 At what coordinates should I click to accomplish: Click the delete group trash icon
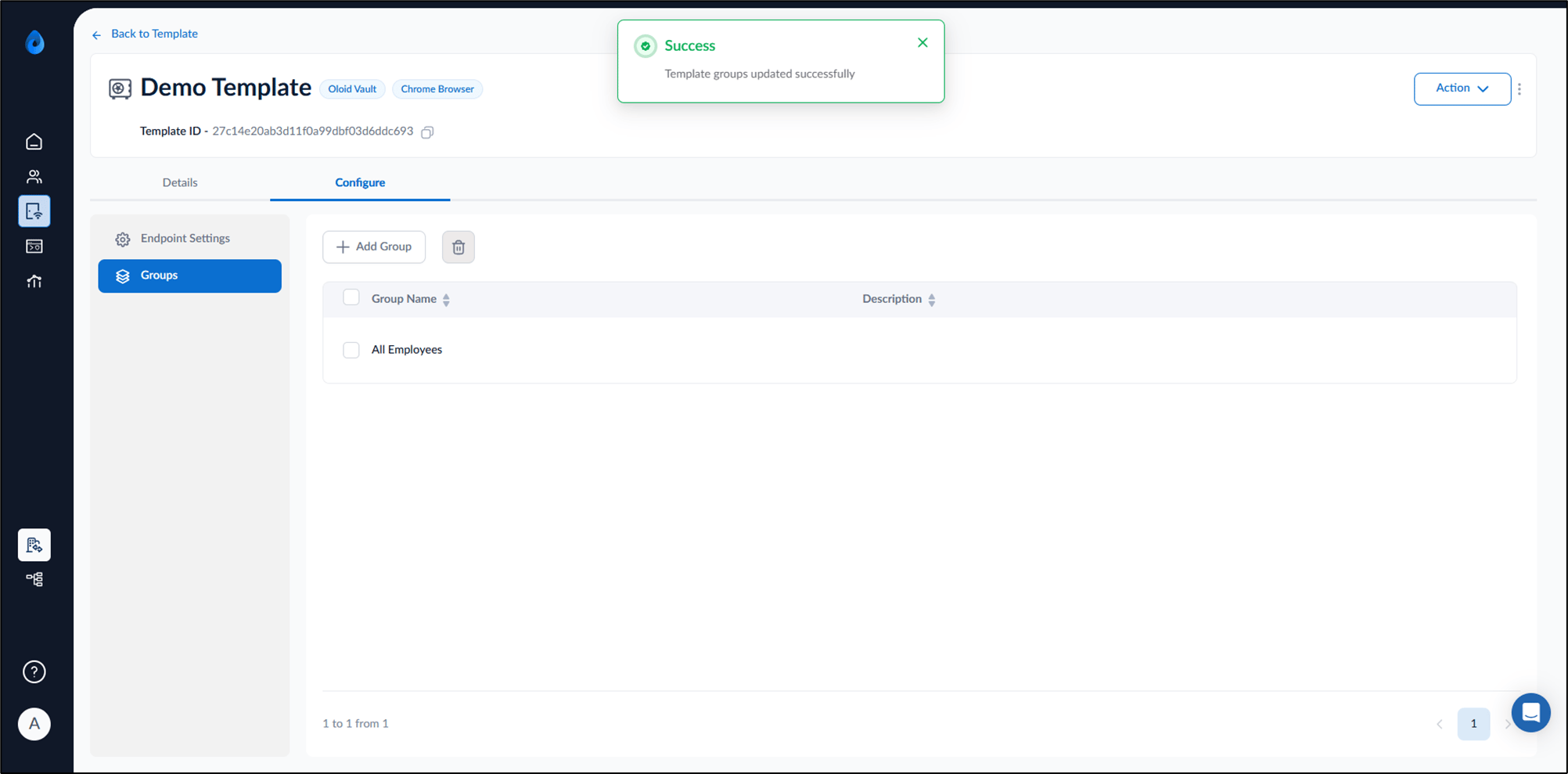click(x=459, y=247)
